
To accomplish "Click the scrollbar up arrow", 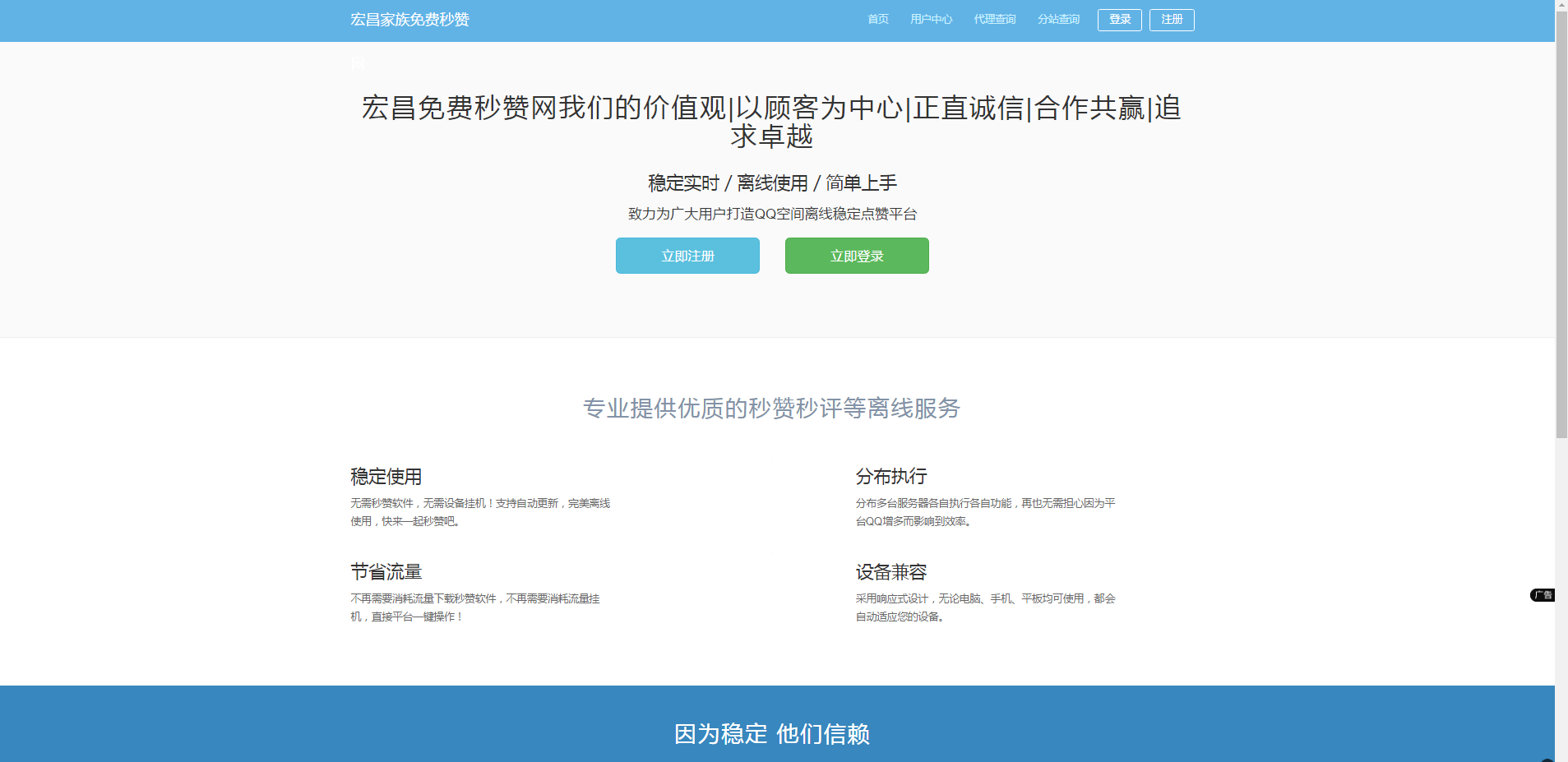I will click(1561, 6).
